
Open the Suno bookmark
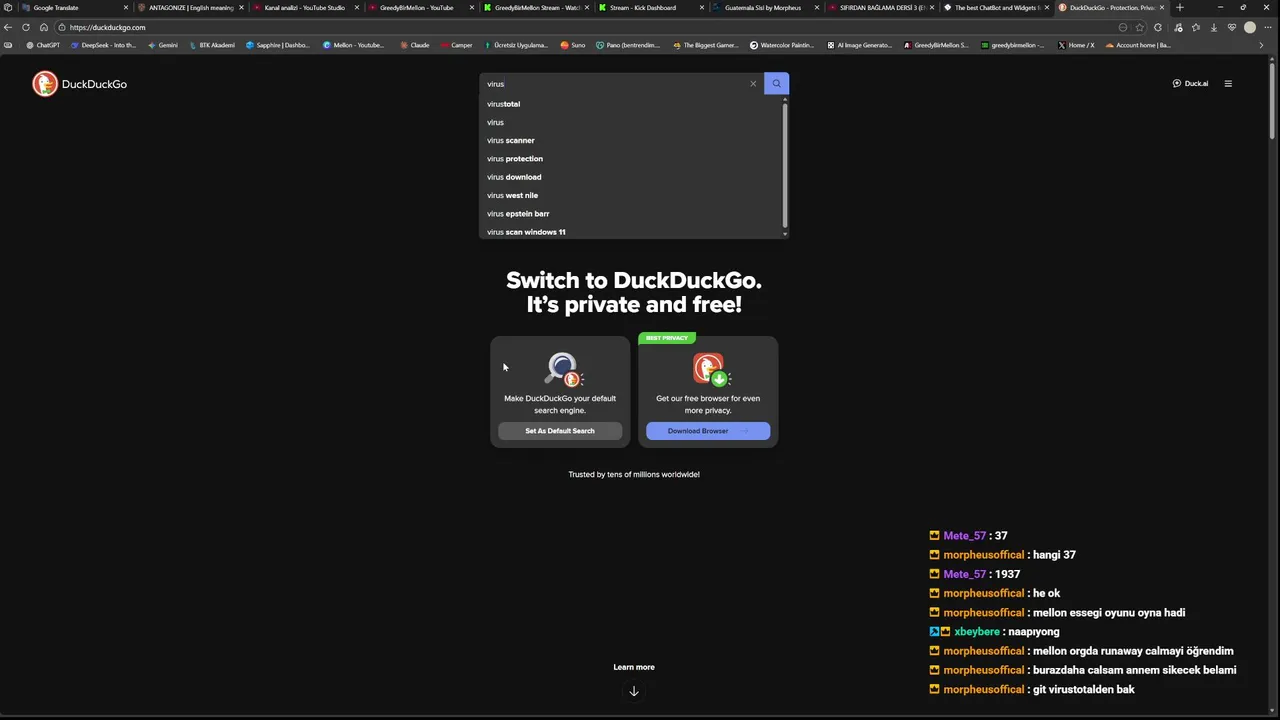click(573, 45)
